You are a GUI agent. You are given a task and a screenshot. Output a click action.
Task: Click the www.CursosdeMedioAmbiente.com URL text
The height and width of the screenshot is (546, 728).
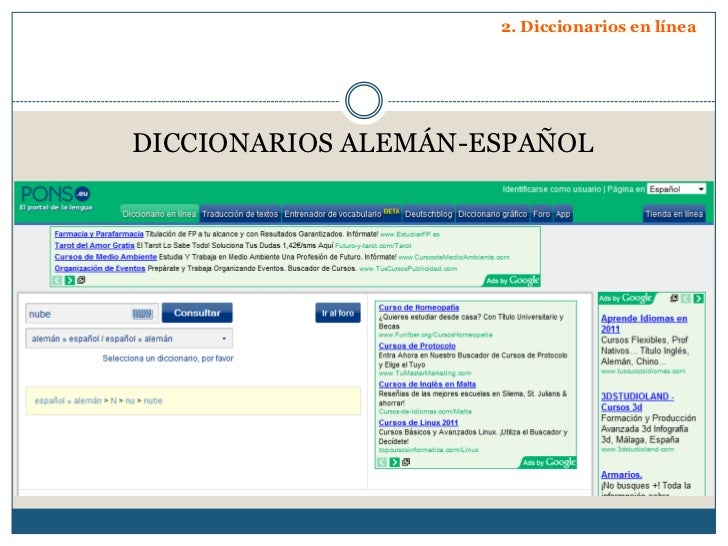[454, 257]
